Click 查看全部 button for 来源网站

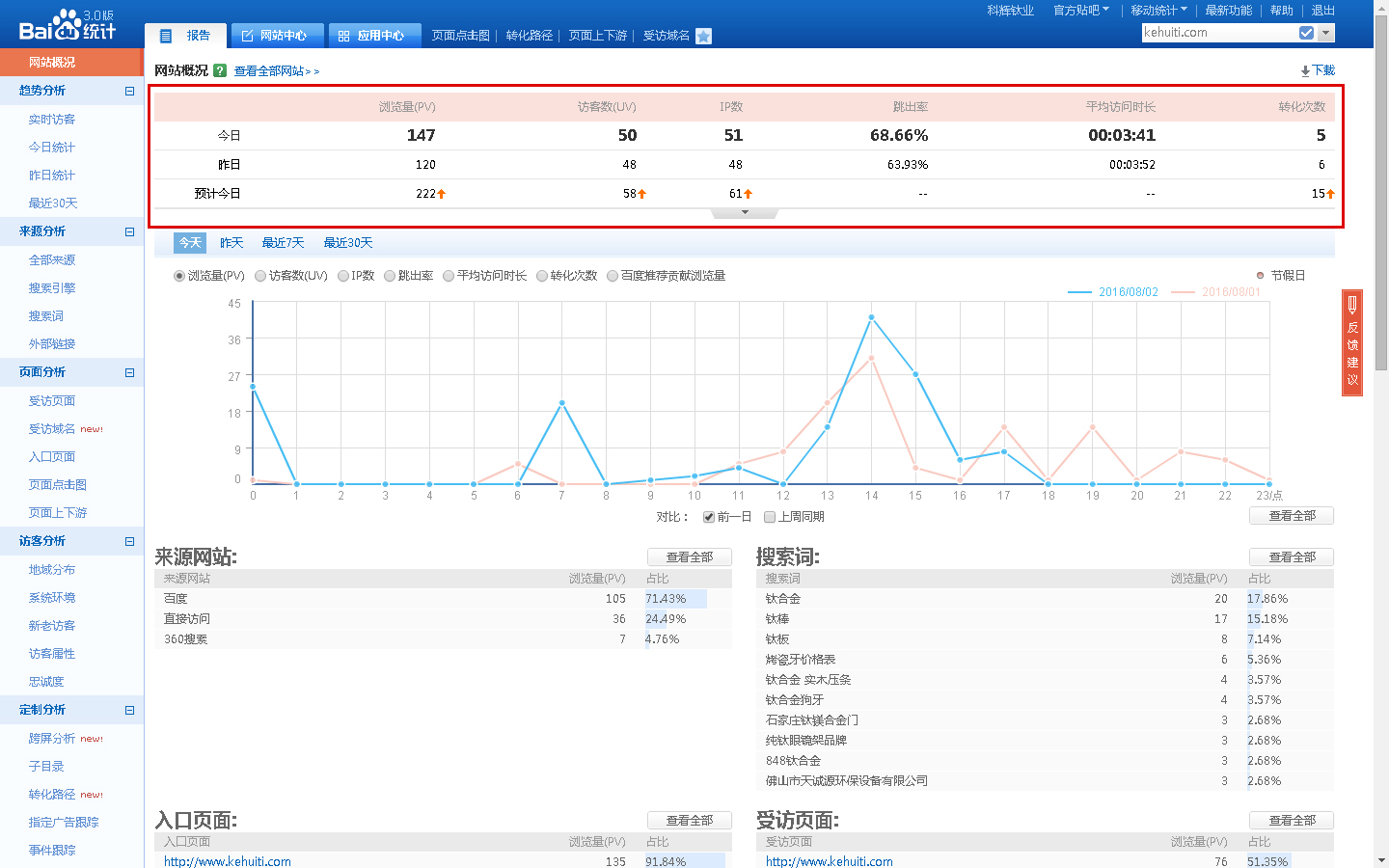(x=690, y=557)
